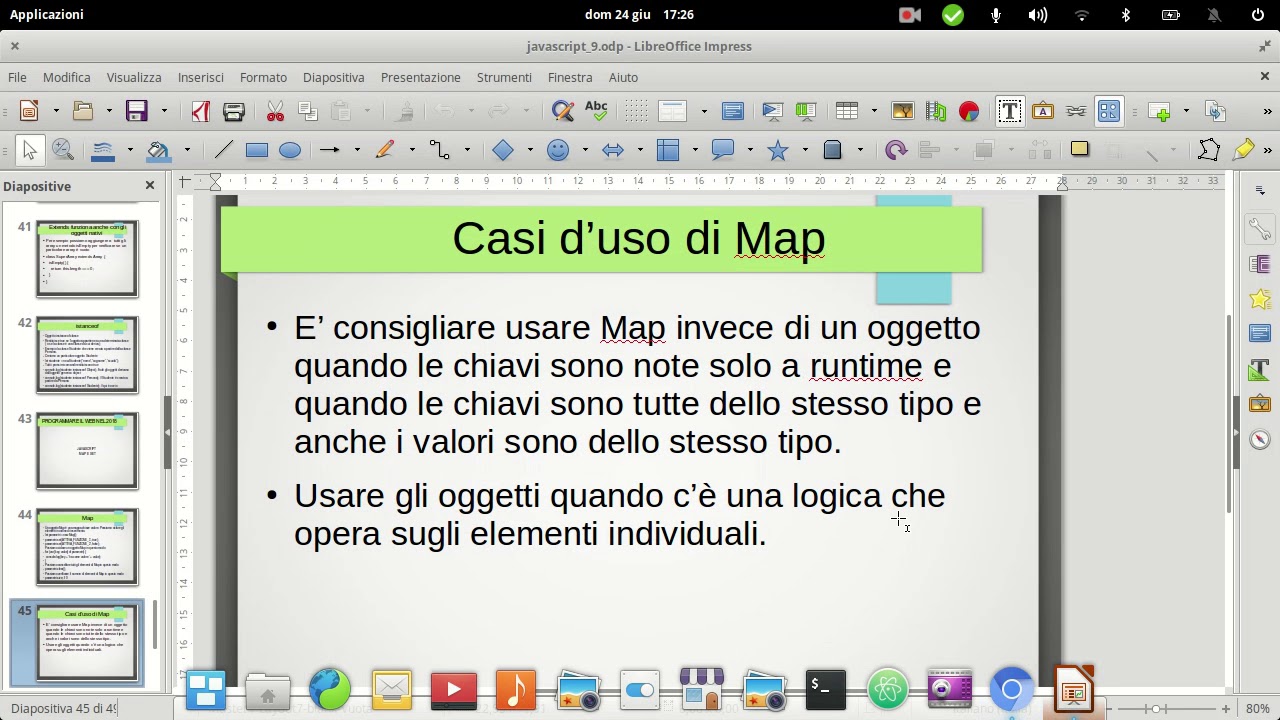Start slideshow from current slide
This screenshot has width=1280, height=720.
click(806, 111)
